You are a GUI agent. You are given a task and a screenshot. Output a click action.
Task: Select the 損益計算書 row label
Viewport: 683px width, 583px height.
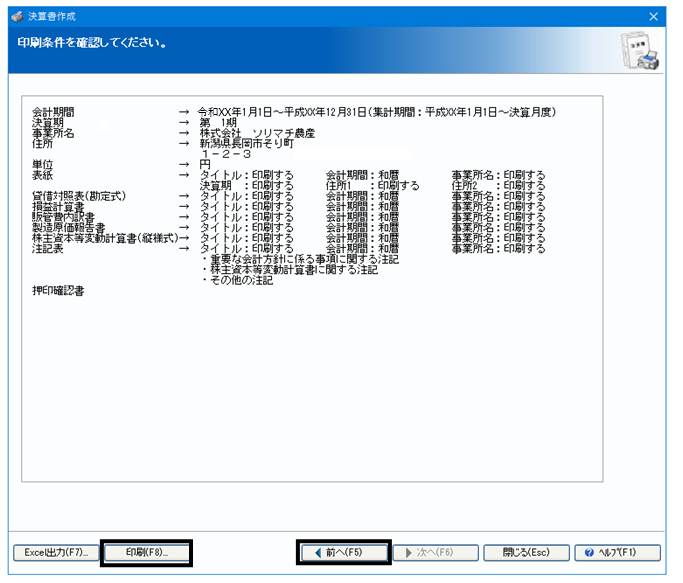[58, 207]
